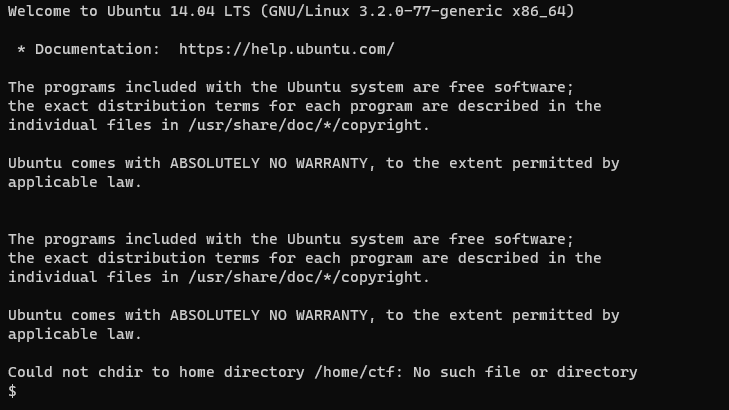This screenshot has height=410, width=729.
Task: Select the Ubuntu 14.04 LTS version text
Action: tap(179, 11)
